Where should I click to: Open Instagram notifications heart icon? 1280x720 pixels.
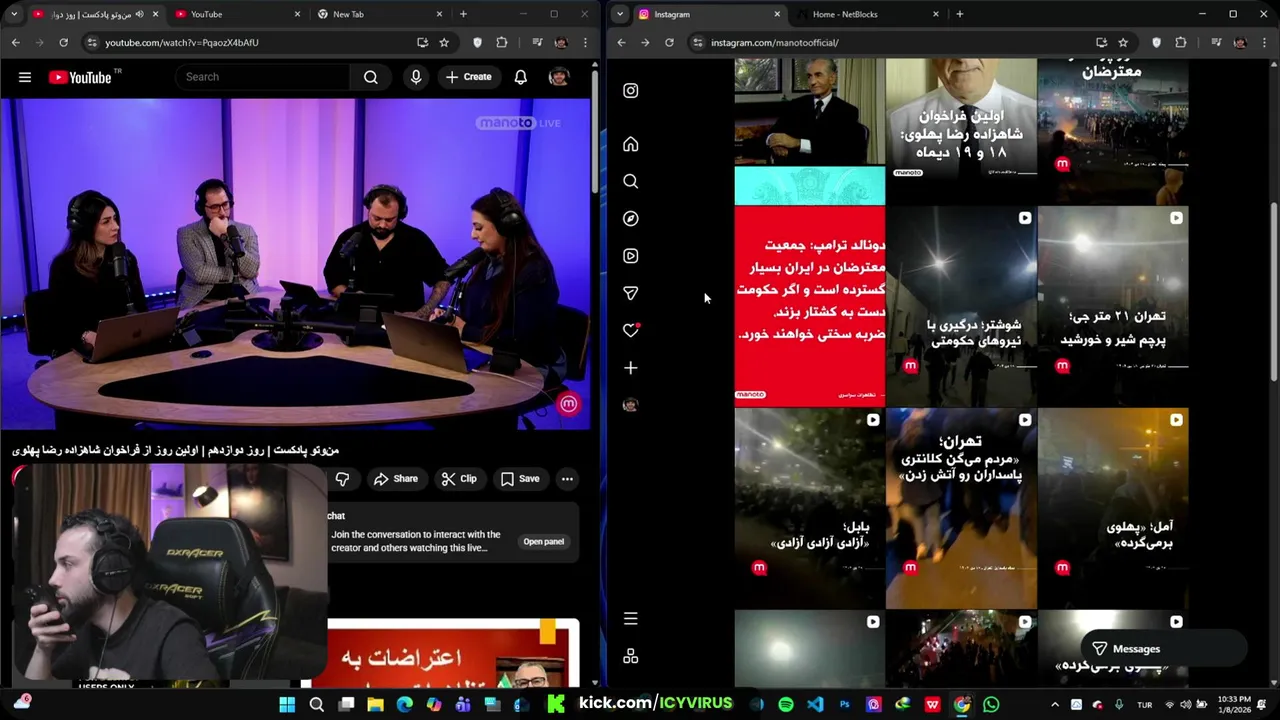pyautogui.click(x=630, y=330)
